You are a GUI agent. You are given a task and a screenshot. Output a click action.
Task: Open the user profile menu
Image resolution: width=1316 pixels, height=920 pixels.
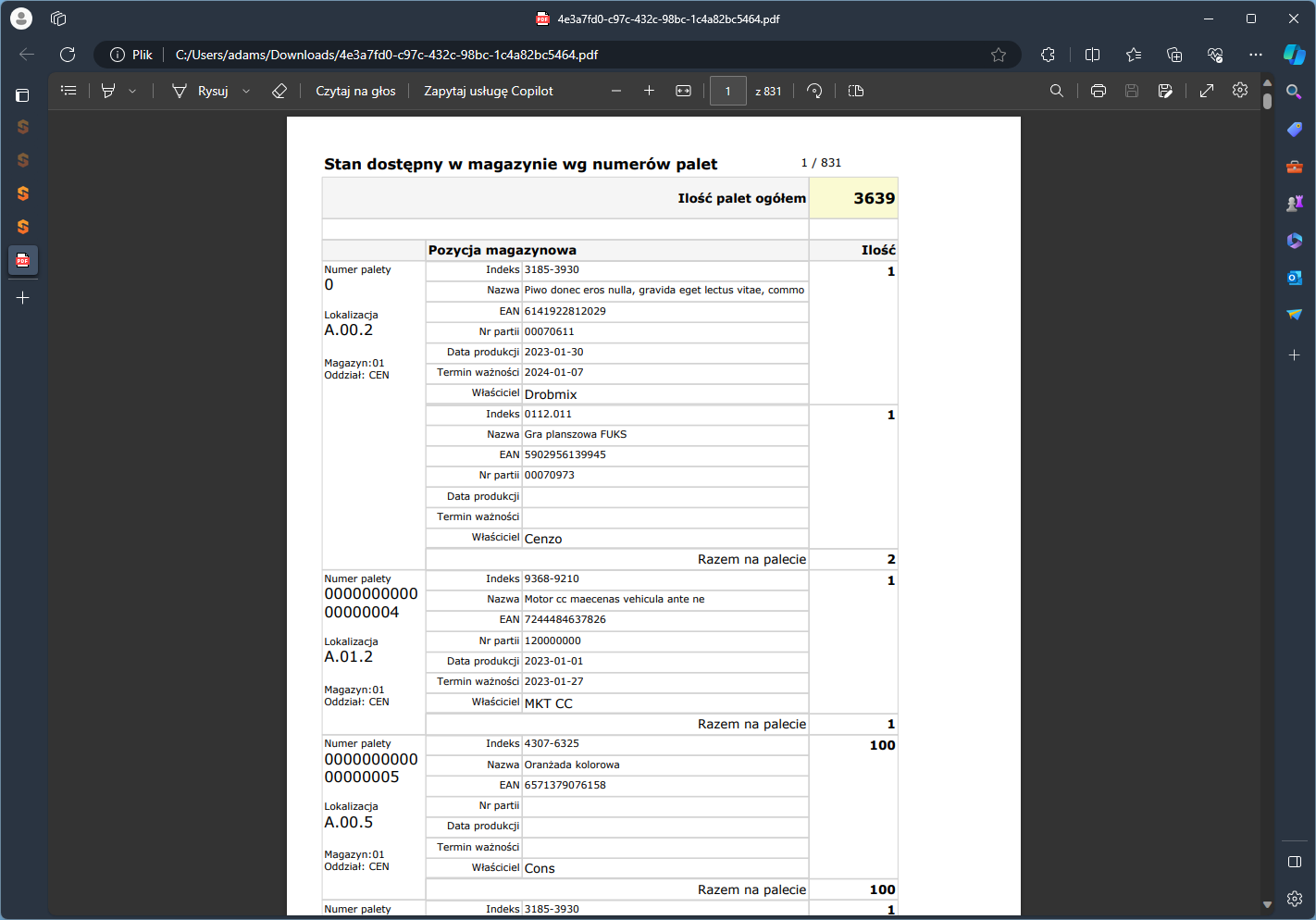click(21, 19)
